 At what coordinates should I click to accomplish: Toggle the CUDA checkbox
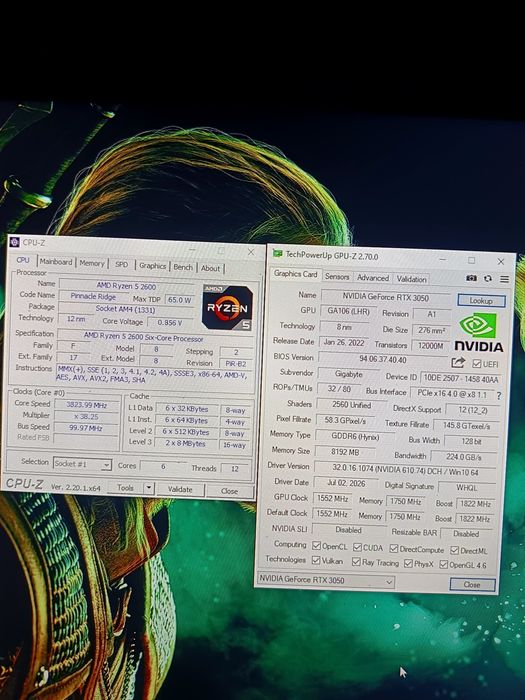click(x=357, y=547)
